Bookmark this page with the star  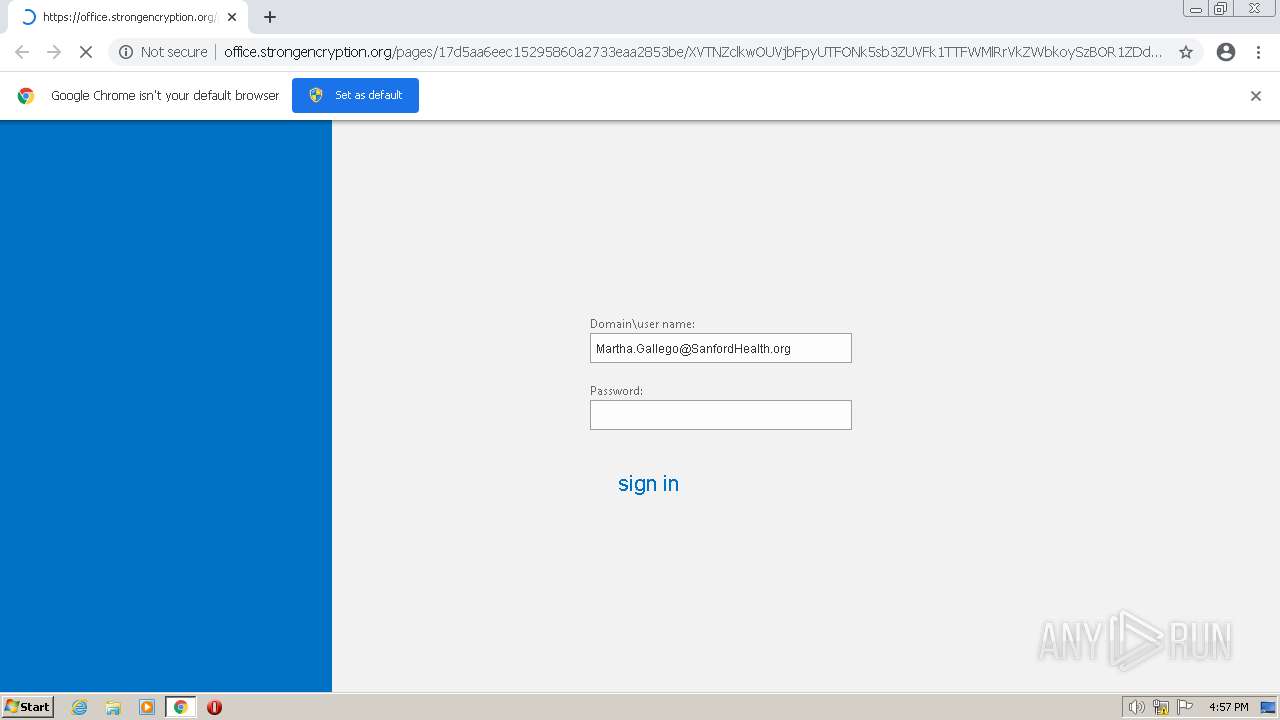pos(1186,52)
